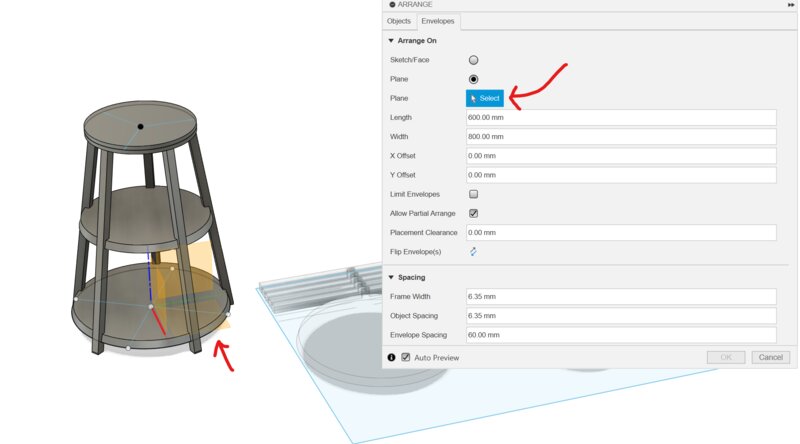Click the info icon next to Auto Preview

[x=391, y=358]
